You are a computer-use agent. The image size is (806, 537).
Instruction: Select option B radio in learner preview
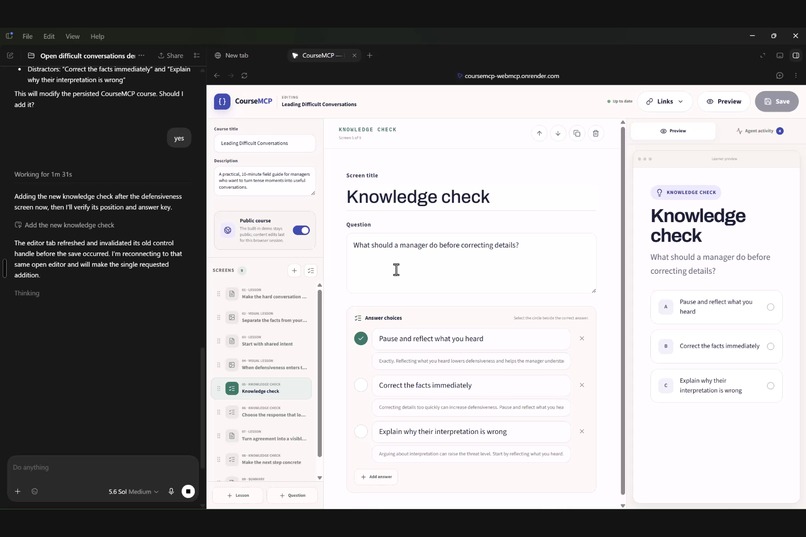pyautogui.click(x=770, y=346)
